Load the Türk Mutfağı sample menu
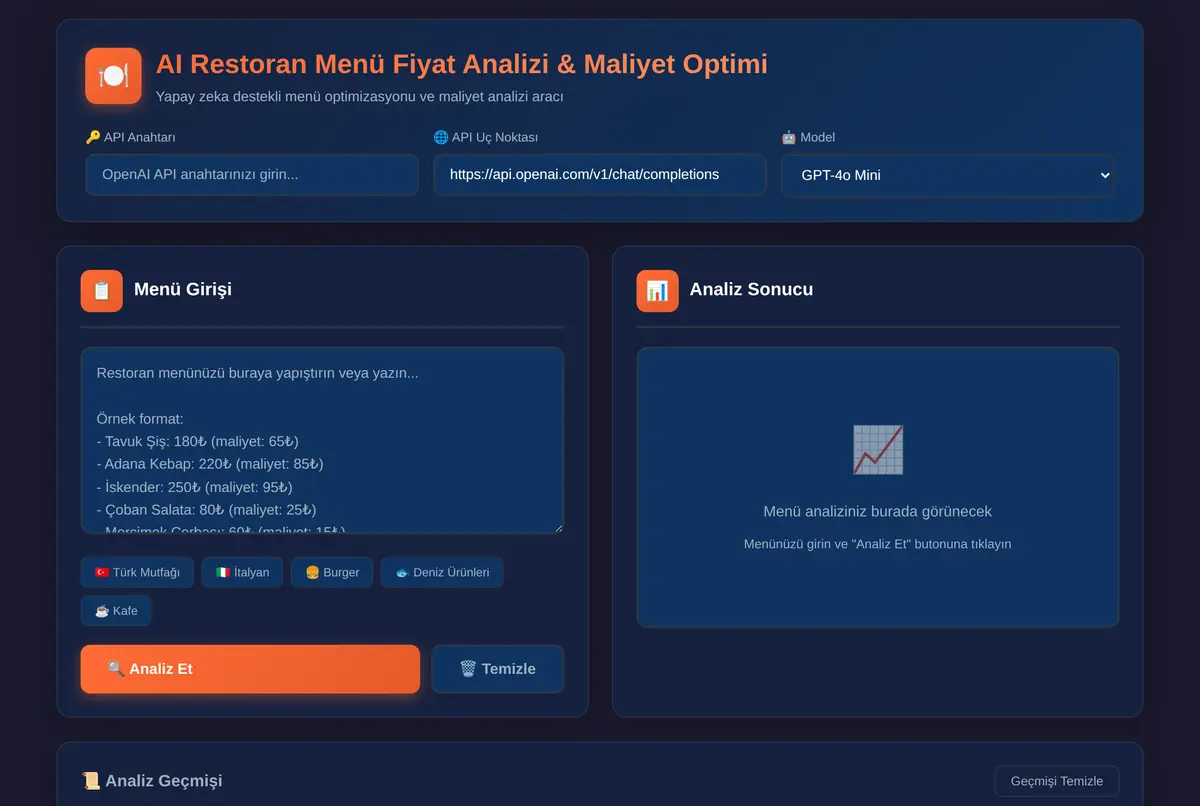1200x806 pixels. [x=137, y=573]
